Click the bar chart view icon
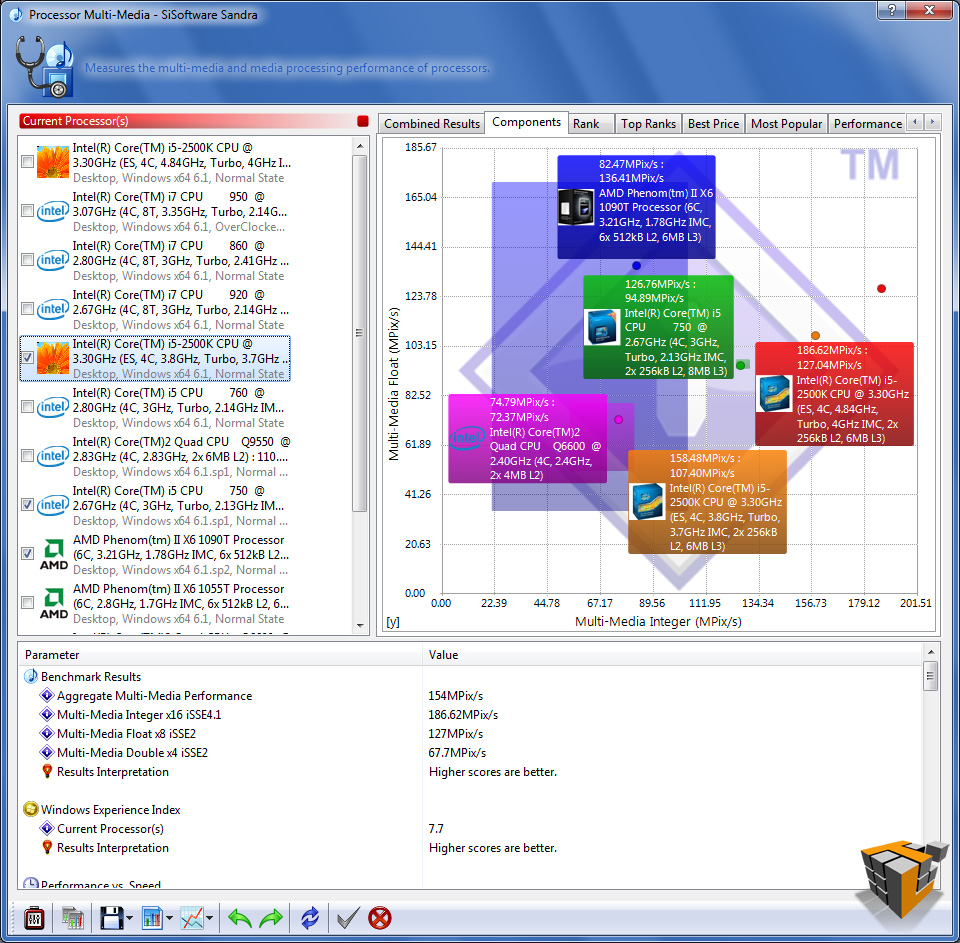960x943 pixels. [152, 918]
